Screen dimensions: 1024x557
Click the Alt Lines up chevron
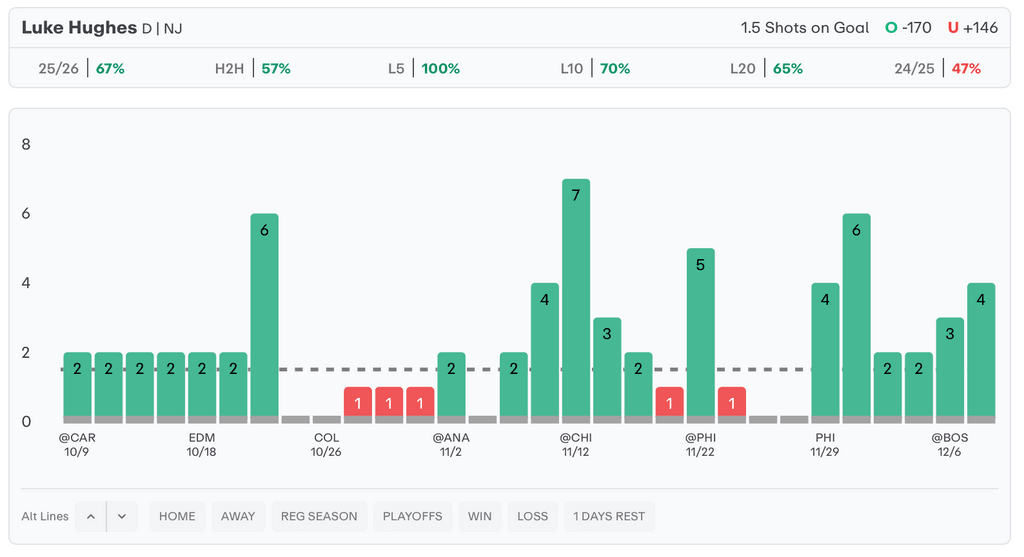(91, 516)
